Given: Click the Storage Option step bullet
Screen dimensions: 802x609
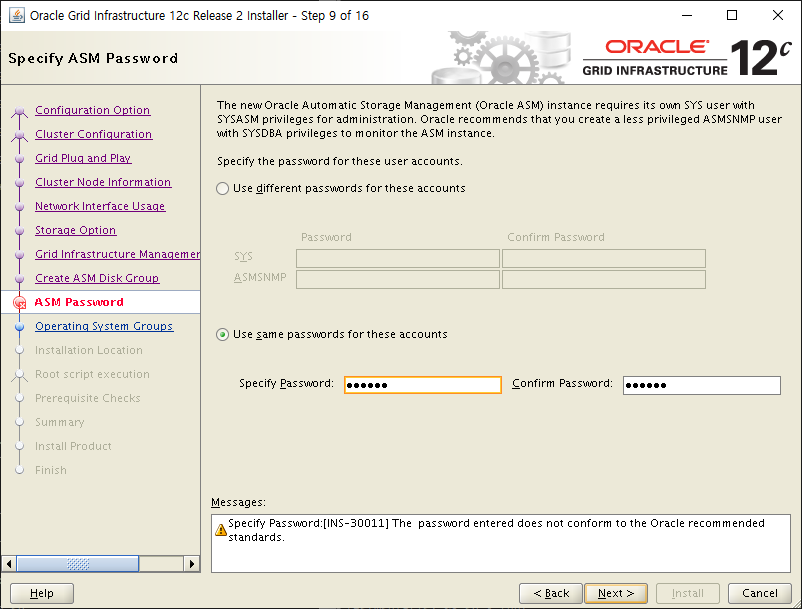Looking at the screenshot, I should click(x=19, y=231).
